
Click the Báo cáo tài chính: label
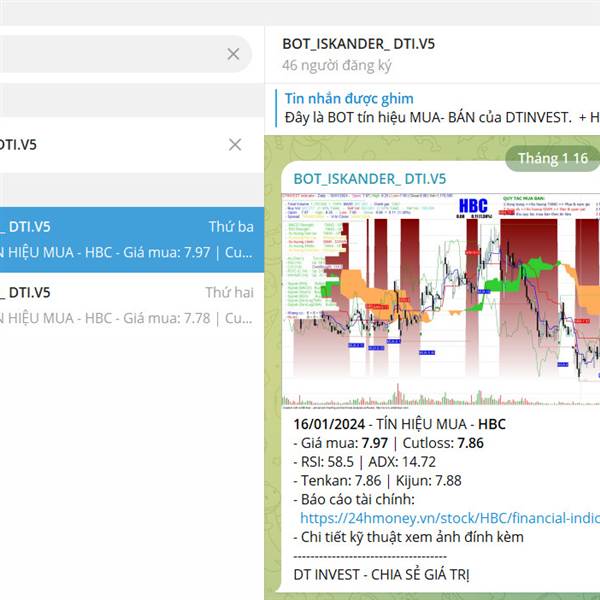(354, 499)
